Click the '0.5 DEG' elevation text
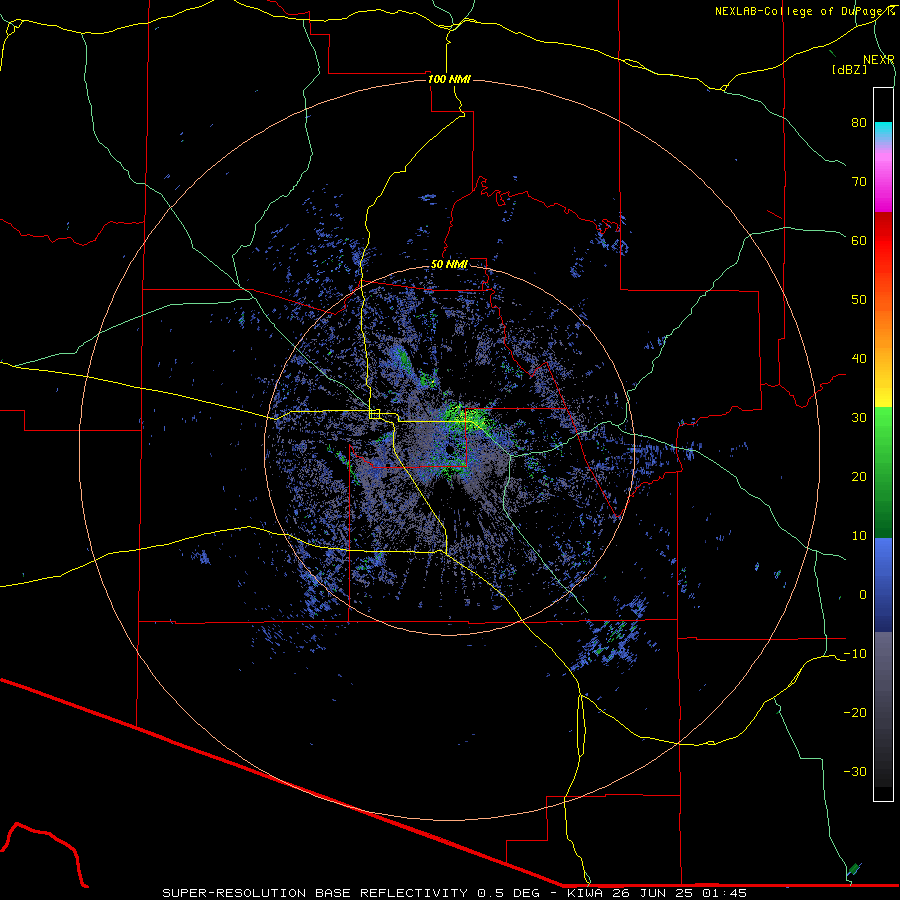 508,893
